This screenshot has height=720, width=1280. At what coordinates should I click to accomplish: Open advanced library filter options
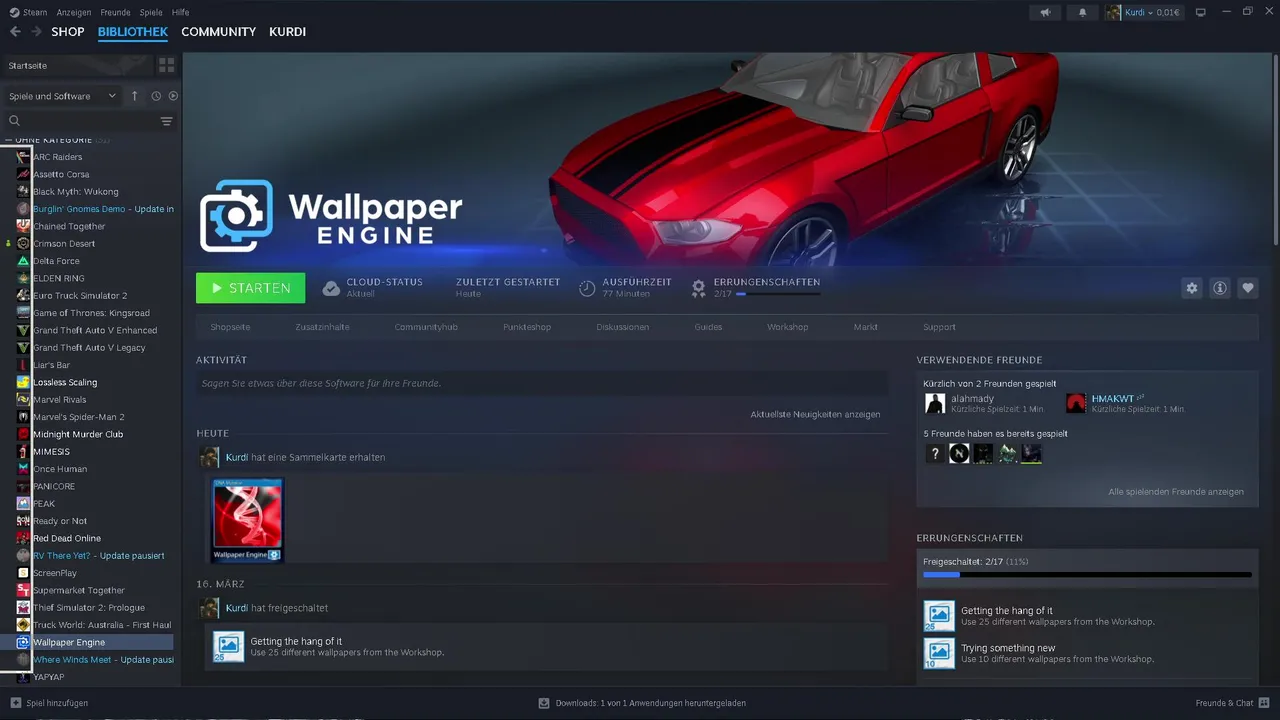coord(166,121)
